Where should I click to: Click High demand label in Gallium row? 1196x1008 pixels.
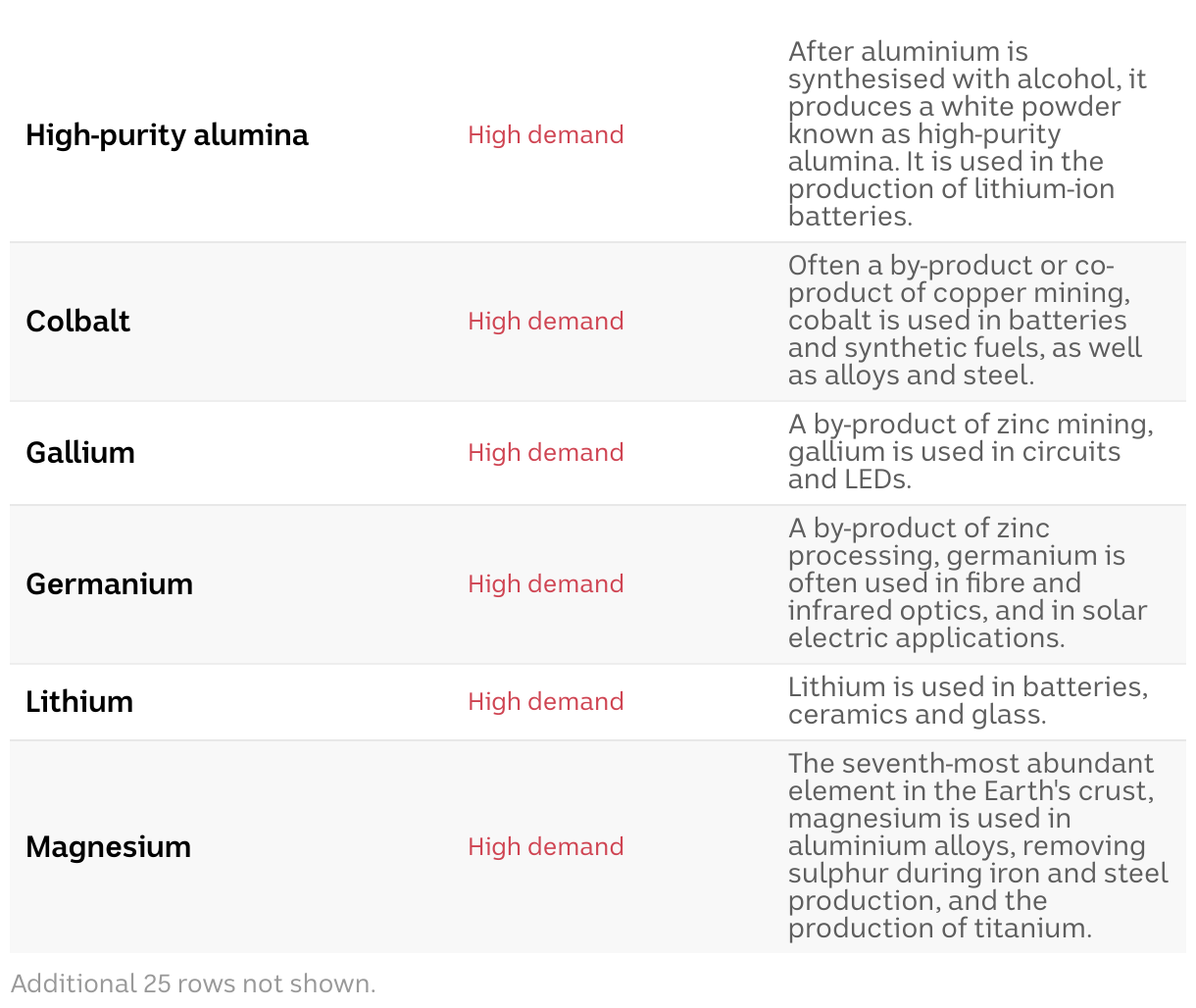(x=545, y=452)
